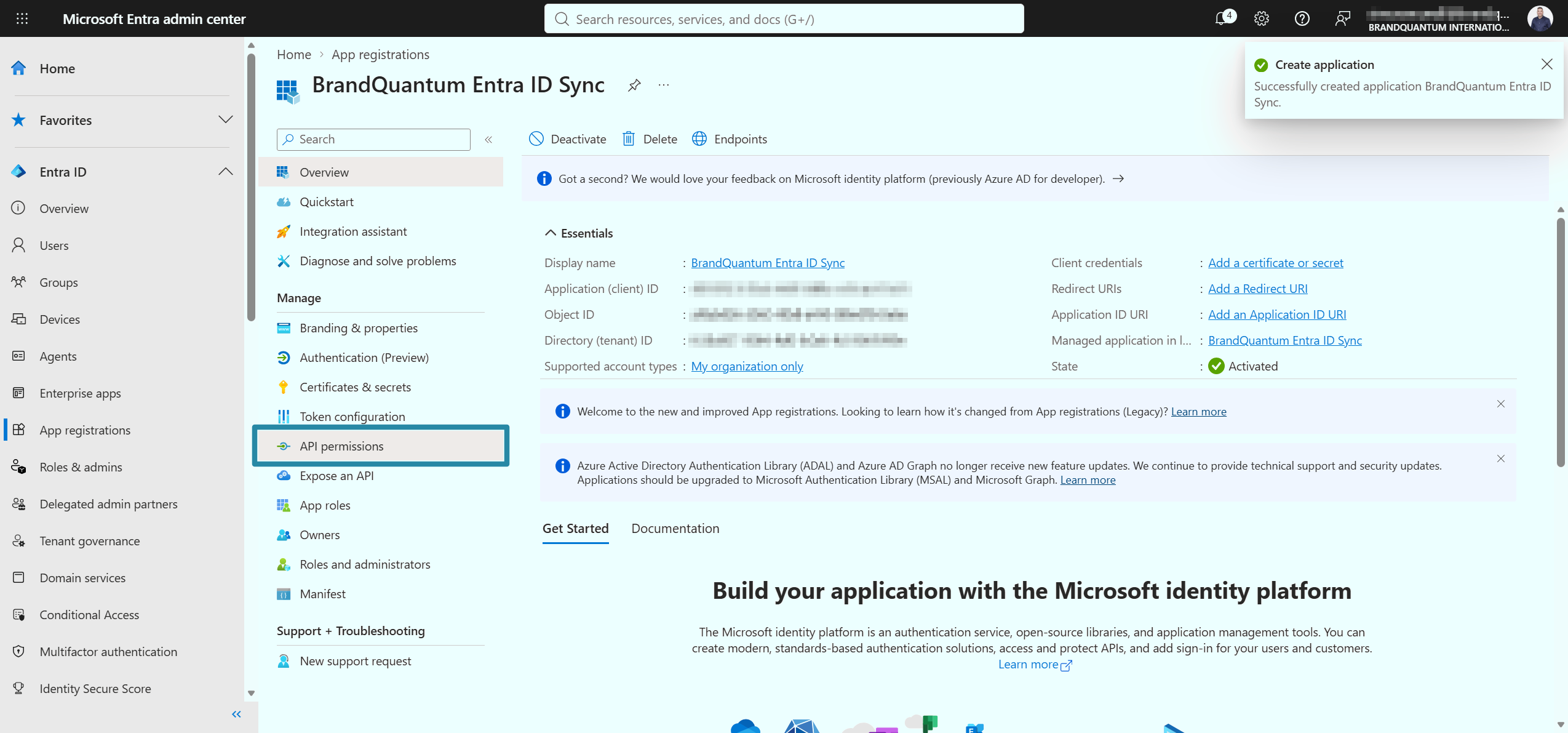
Task: Click the global search resources field
Action: 784,18
